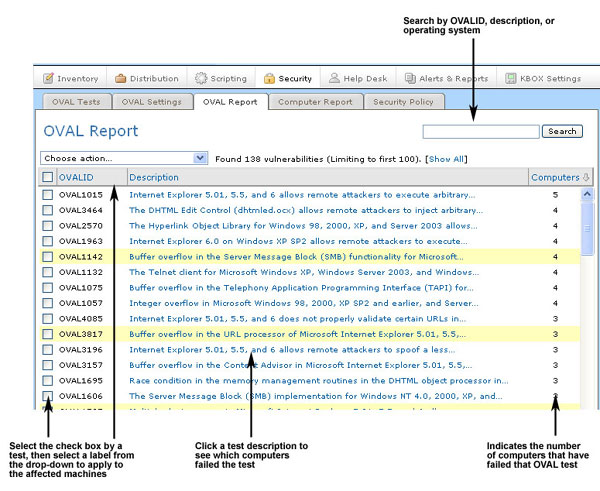Viewport: 600px width, 491px height.
Task: Click the Scripting gear icon
Action: coord(200,78)
